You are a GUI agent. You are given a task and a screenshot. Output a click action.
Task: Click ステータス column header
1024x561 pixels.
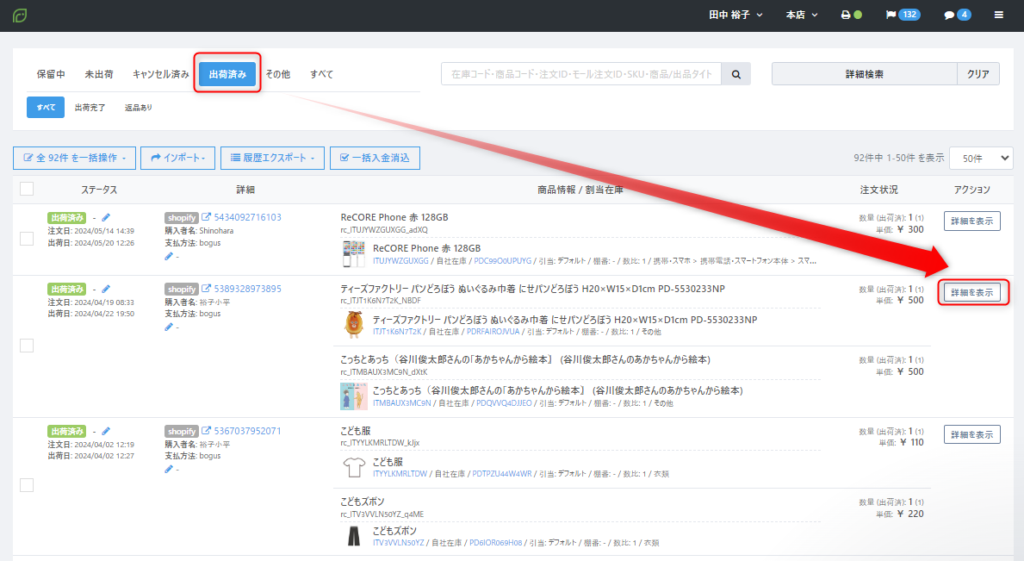click(x=99, y=190)
